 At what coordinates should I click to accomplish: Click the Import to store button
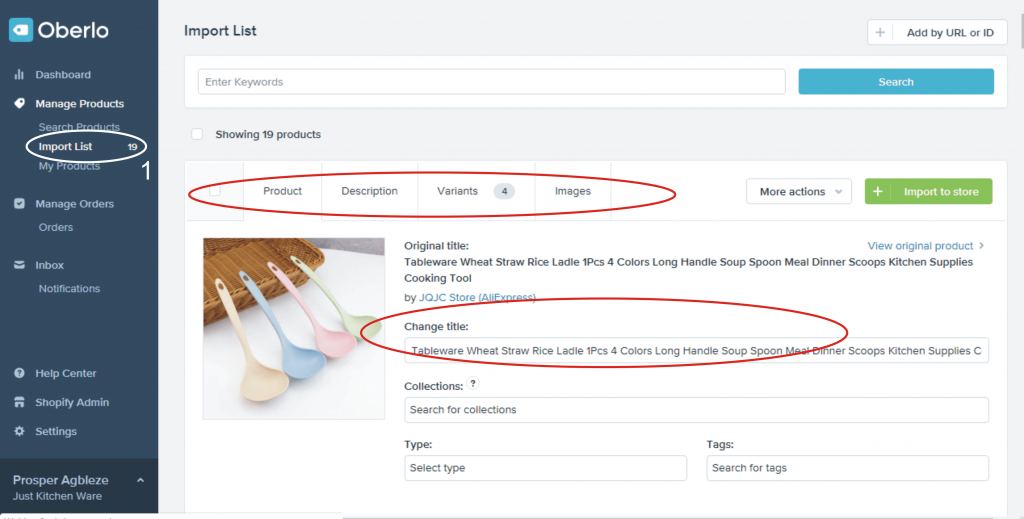[x=929, y=191]
